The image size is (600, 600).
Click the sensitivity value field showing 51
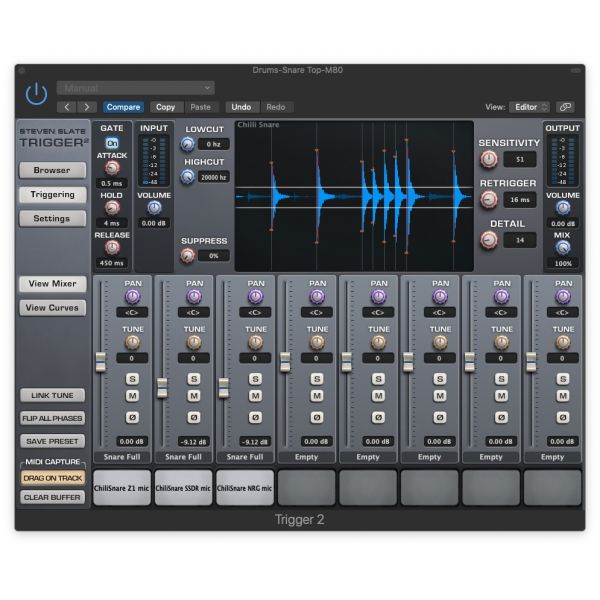click(520, 160)
